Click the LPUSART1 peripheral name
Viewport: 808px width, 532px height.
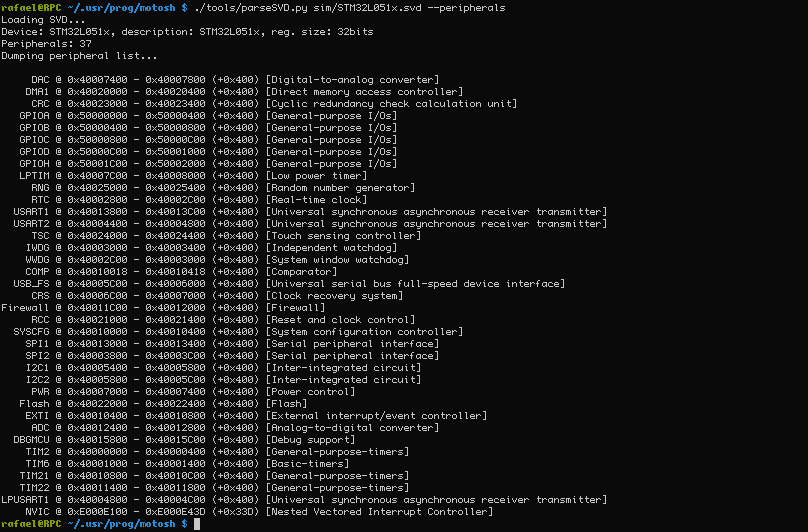click(x=25, y=500)
